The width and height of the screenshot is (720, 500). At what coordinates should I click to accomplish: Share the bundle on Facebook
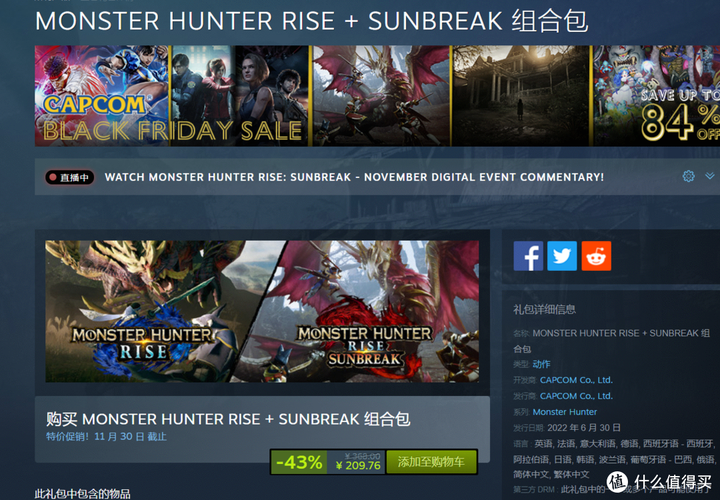[x=528, y=256]
